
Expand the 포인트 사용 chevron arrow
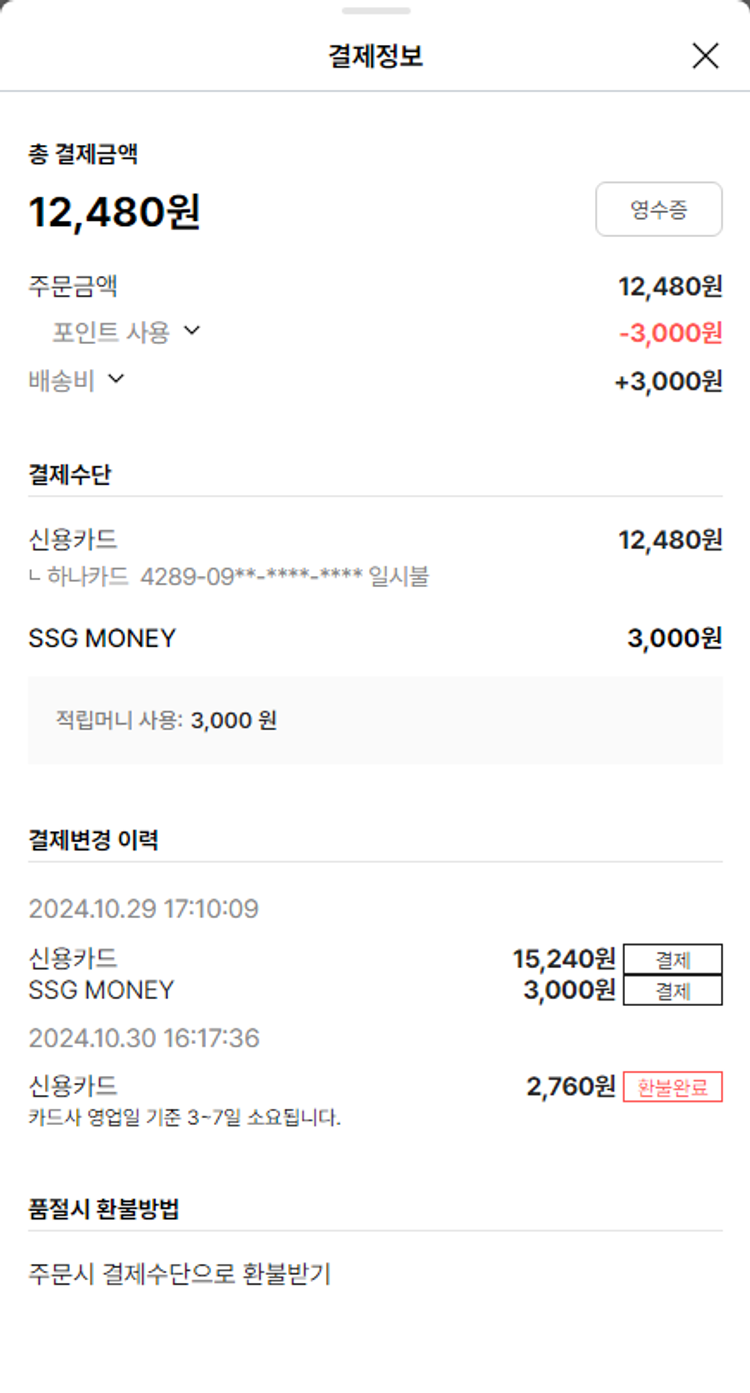click(192, 331)
